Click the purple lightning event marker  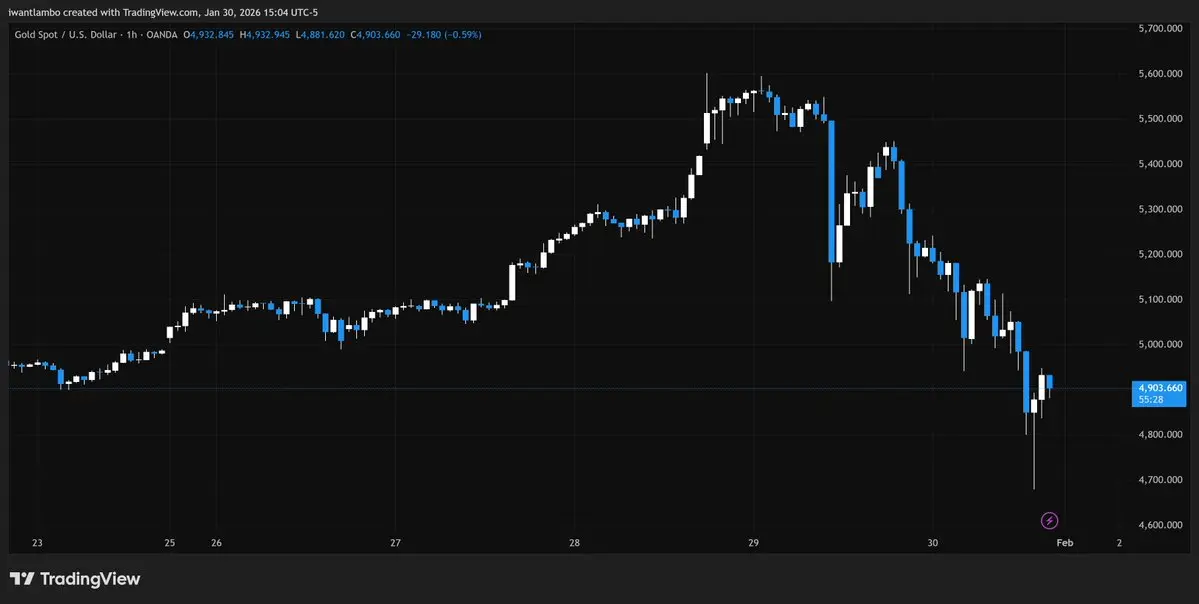[1050, 521]
